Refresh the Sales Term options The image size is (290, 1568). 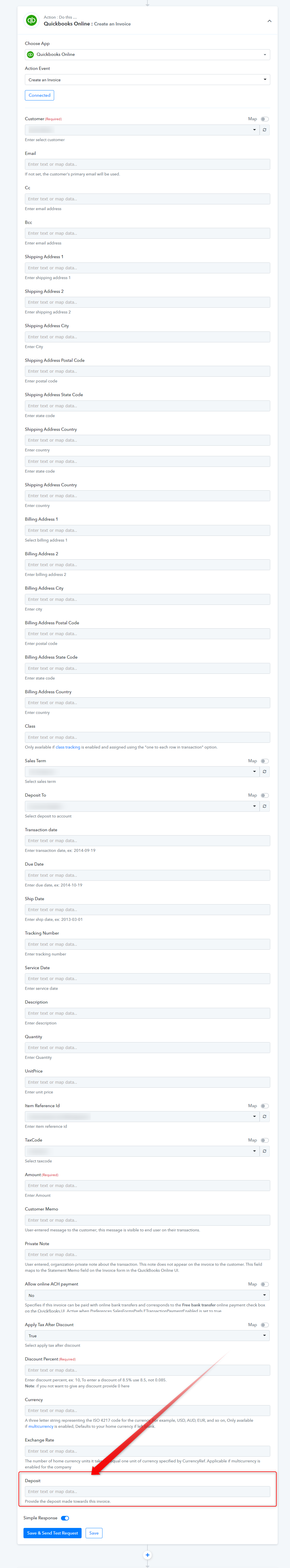tap(265, 772)
